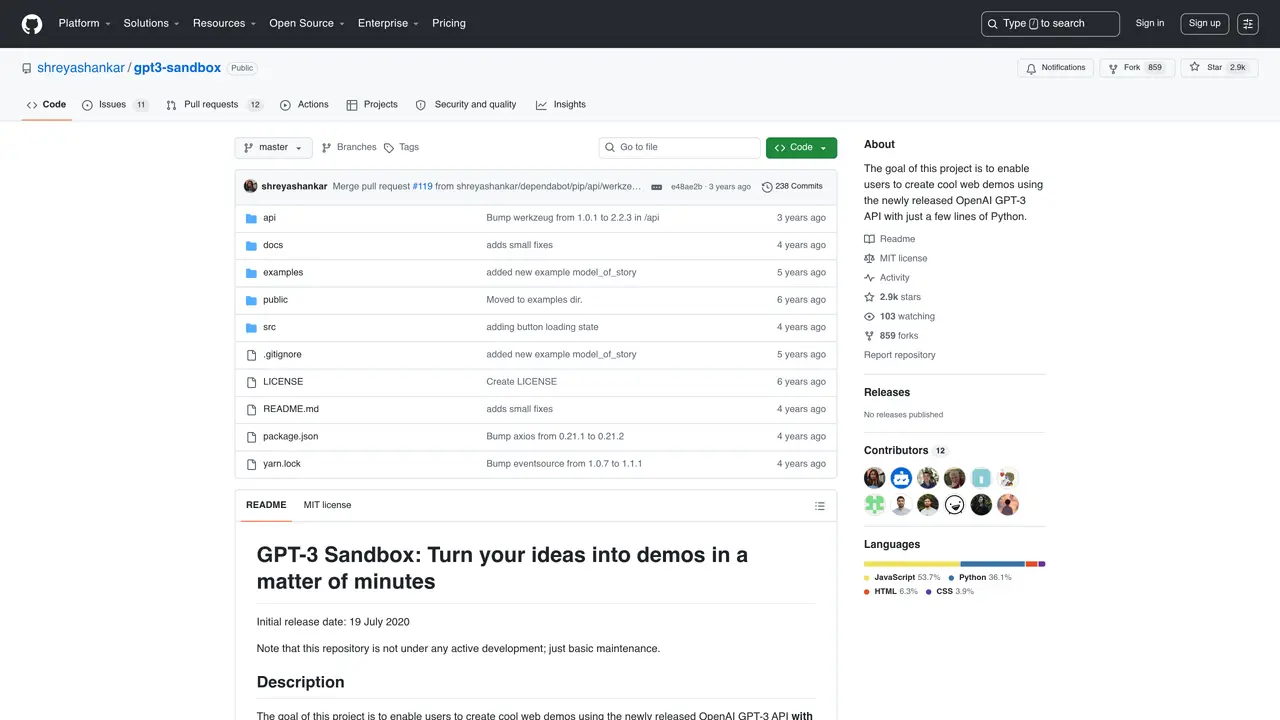Open the docs folder
Viewport: 1280px width, 720px height.
click(x=273, y=245)
